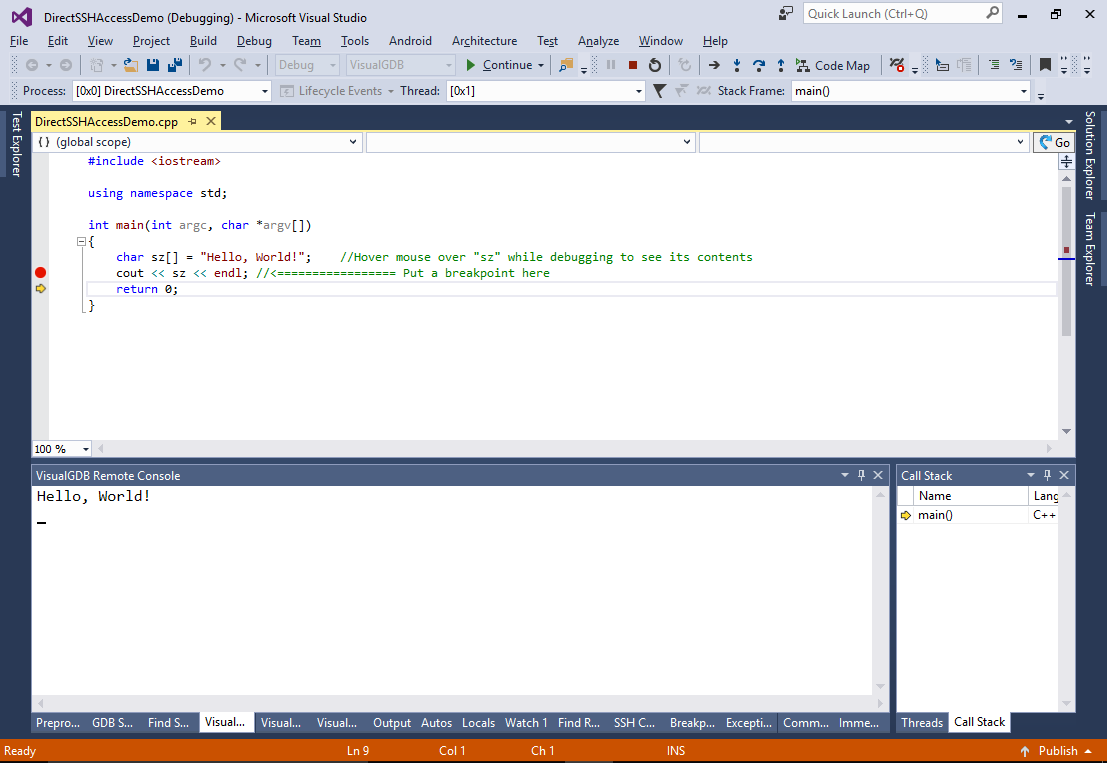This screenshot has height=763, width=1107.
Task: Select the main() row in Call Stack
Action: (978, 515)
